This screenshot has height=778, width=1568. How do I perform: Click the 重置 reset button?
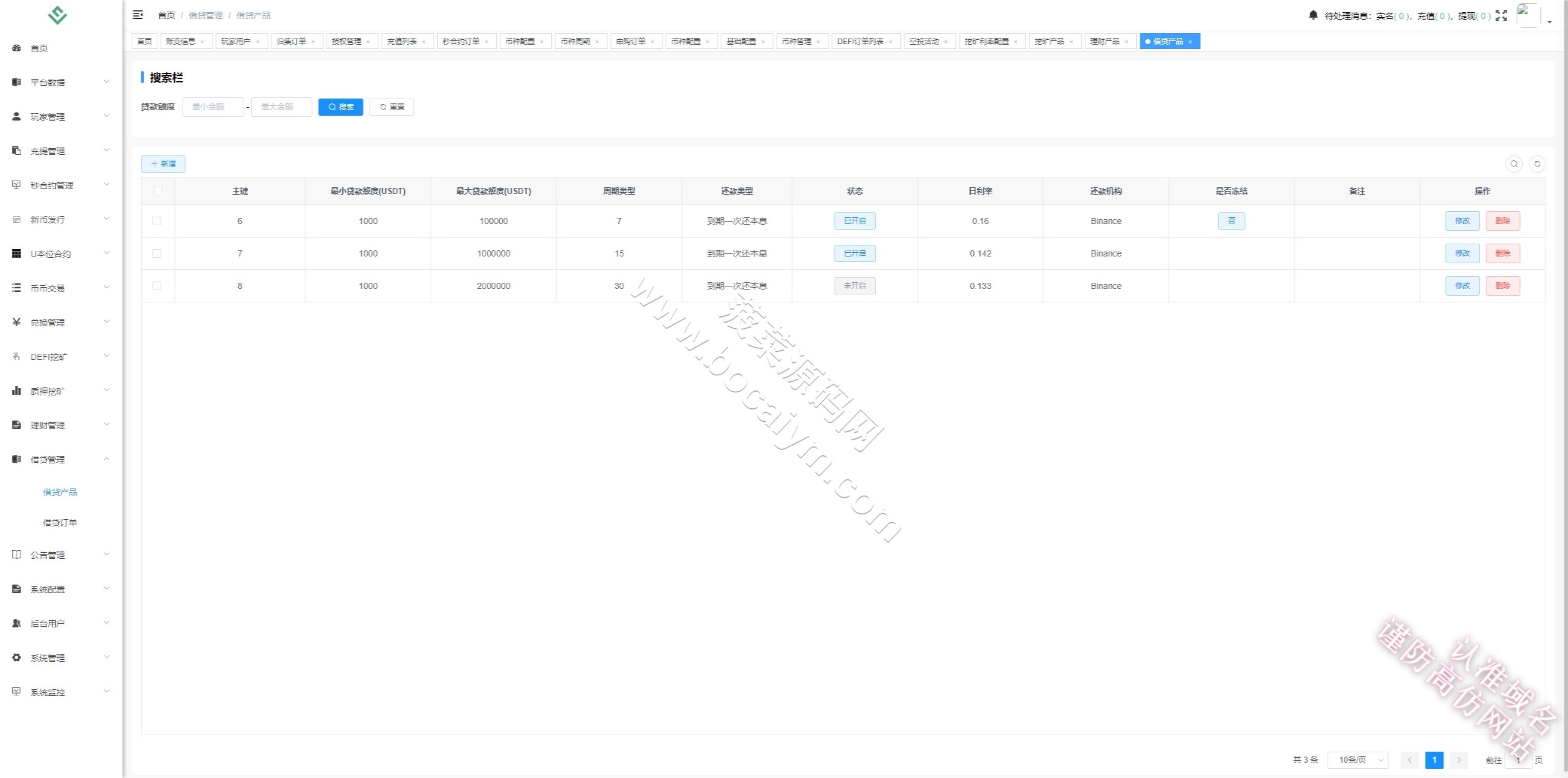coord(391,107)
